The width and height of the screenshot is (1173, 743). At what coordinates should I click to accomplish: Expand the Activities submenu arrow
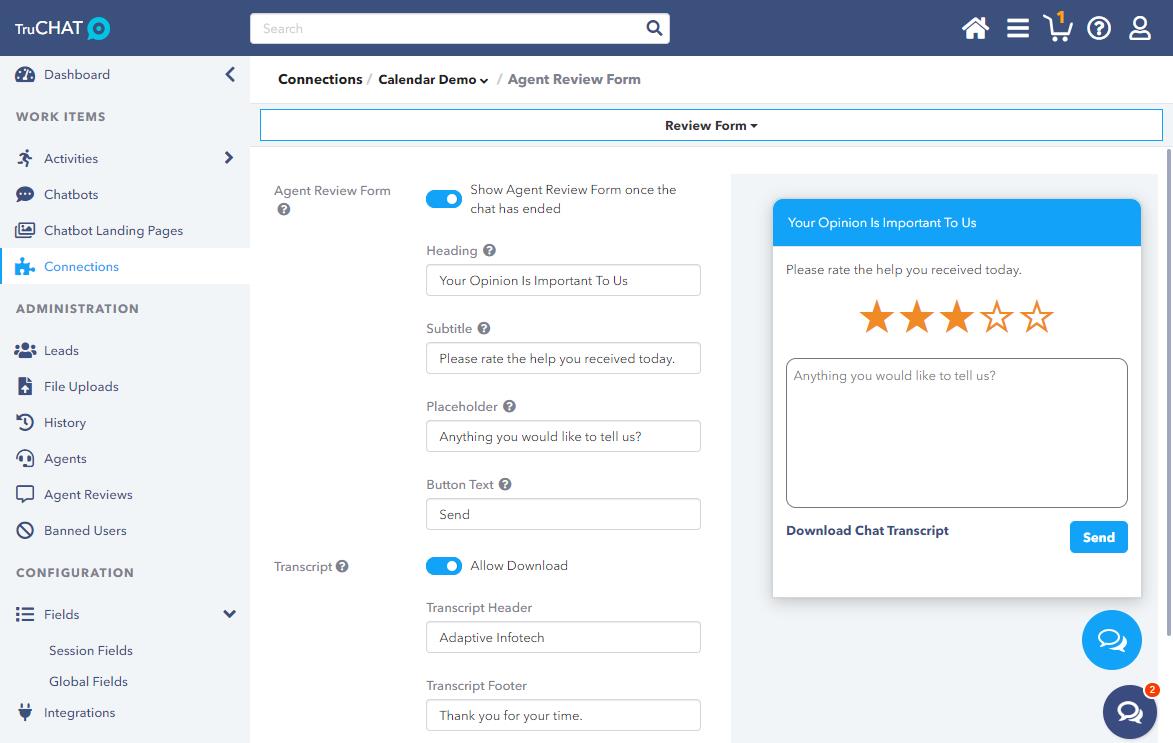[229, 158]
